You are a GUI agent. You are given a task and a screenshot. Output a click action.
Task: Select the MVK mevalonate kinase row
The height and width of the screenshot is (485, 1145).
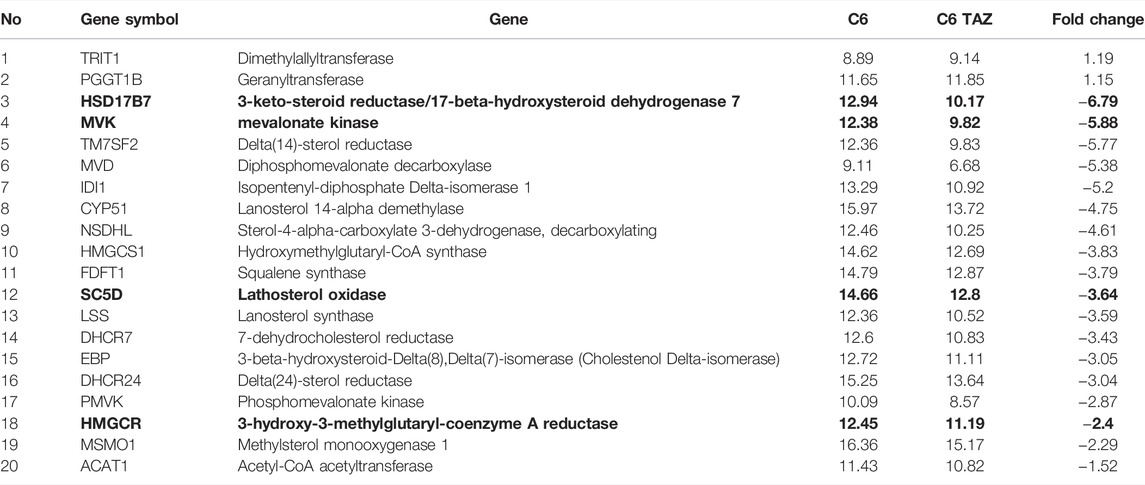[572, 123]
